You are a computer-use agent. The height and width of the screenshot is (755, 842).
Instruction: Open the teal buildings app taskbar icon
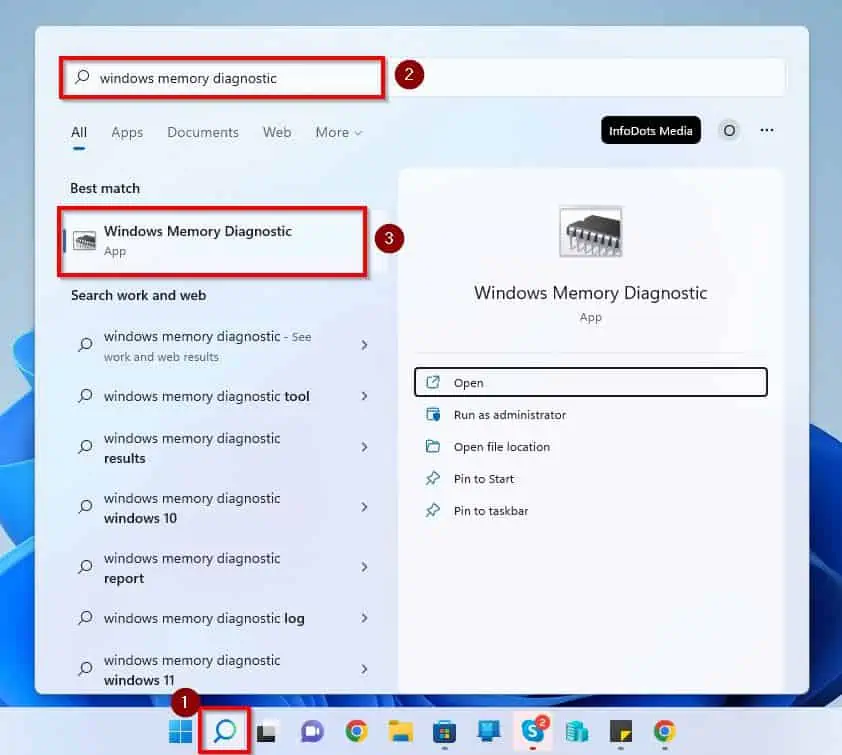coord(577,731)
